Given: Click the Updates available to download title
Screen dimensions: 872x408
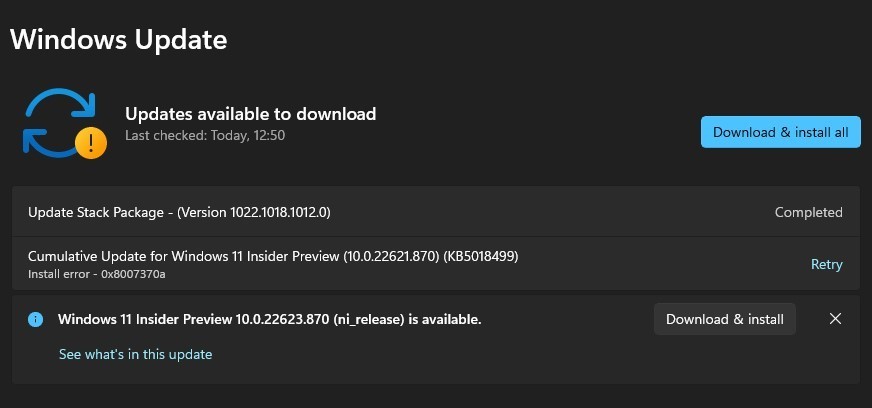Looking at the screenshot, I should 251,114.
